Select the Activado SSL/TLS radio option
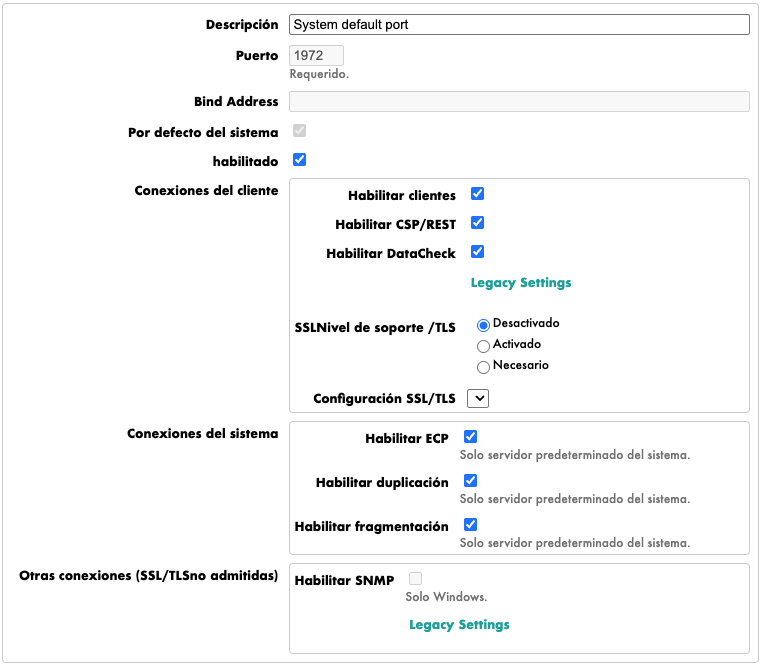Image resolution: width=765 pixels, height=666 pixels. pos(483,346)
